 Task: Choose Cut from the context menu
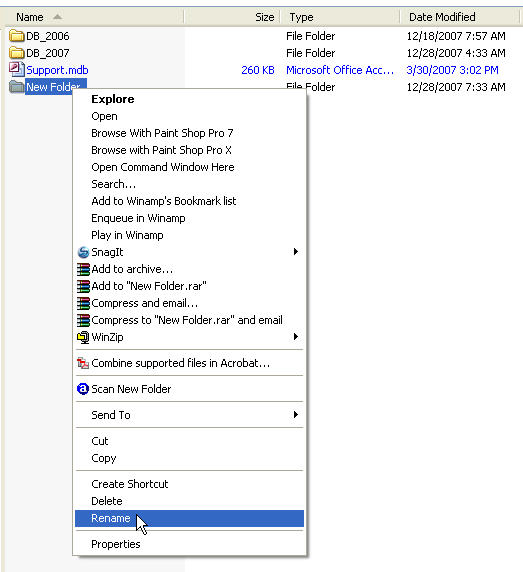(190, 441)
